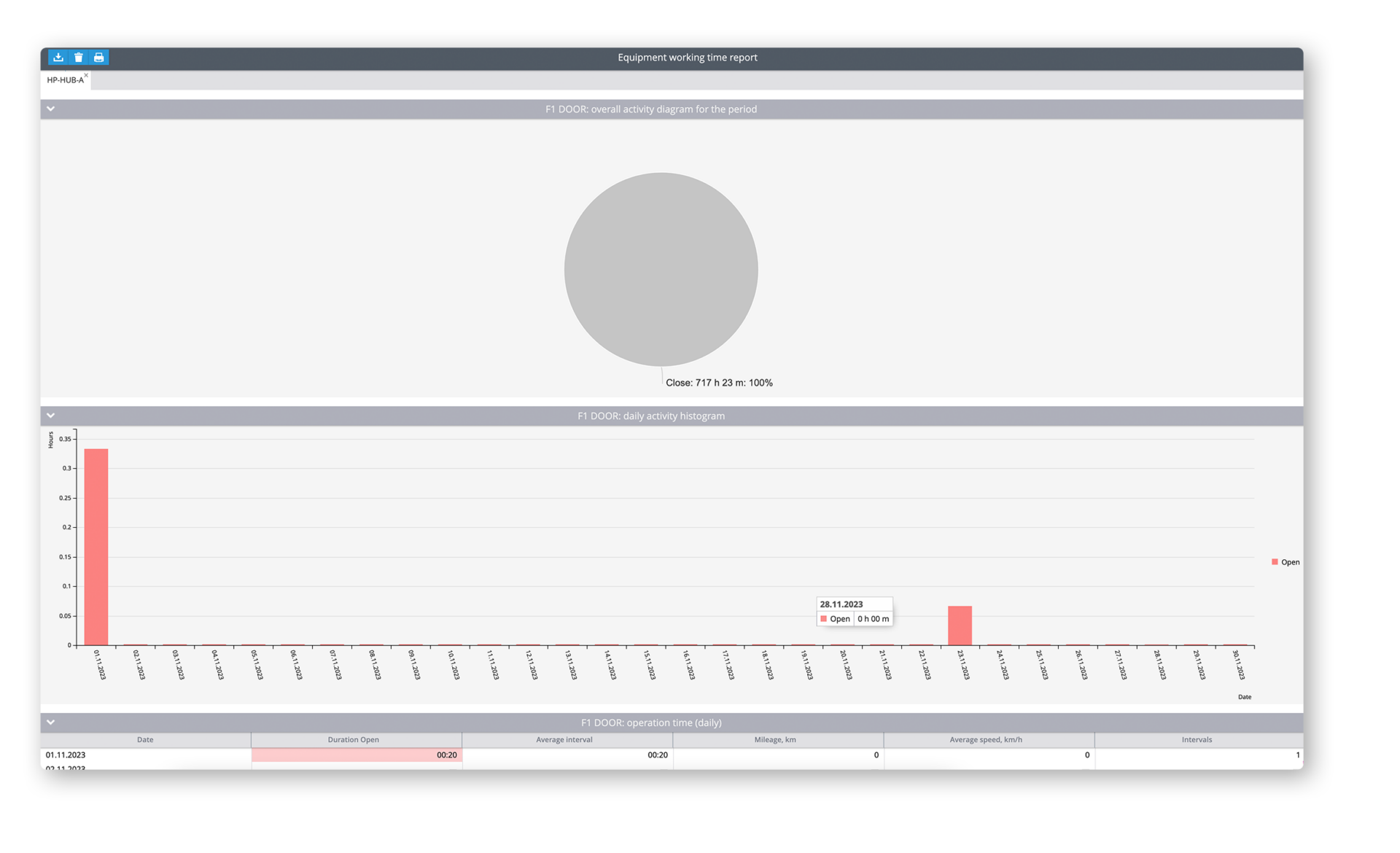Click the 15.11.2023 axis date label
This screenshot has height=853, width=1400.
pyautogui.click(x=650, y=665)
